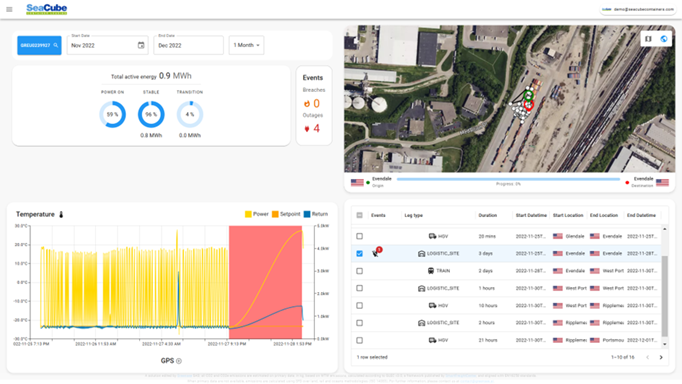682x384 pixels.
Task: Toggle the orange Setpoint legend swatch
Action: pyautogui.click(x=275, y=214)
